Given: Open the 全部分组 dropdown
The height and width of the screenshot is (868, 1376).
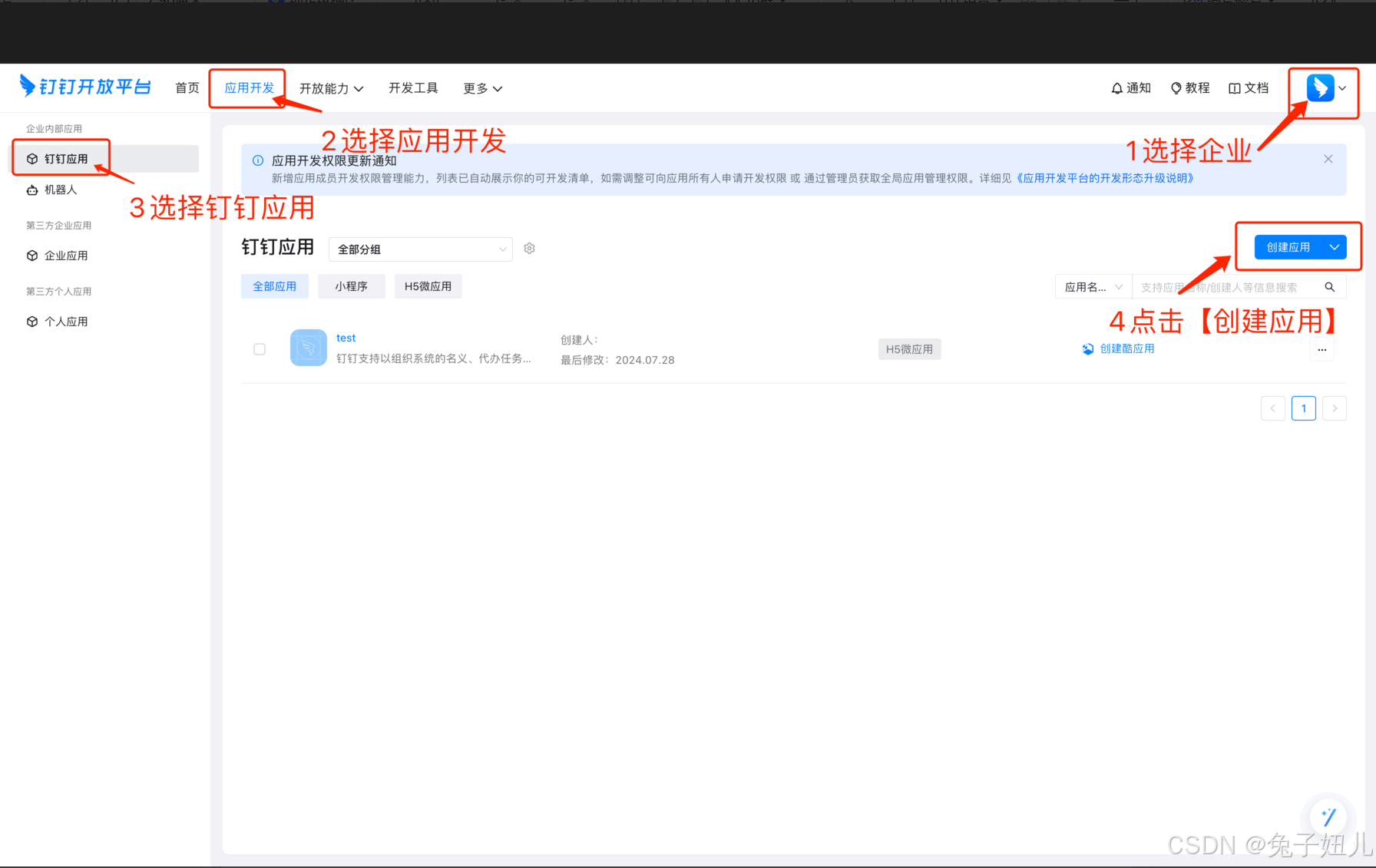Looking at the screenshot, I should pos(420,249).
